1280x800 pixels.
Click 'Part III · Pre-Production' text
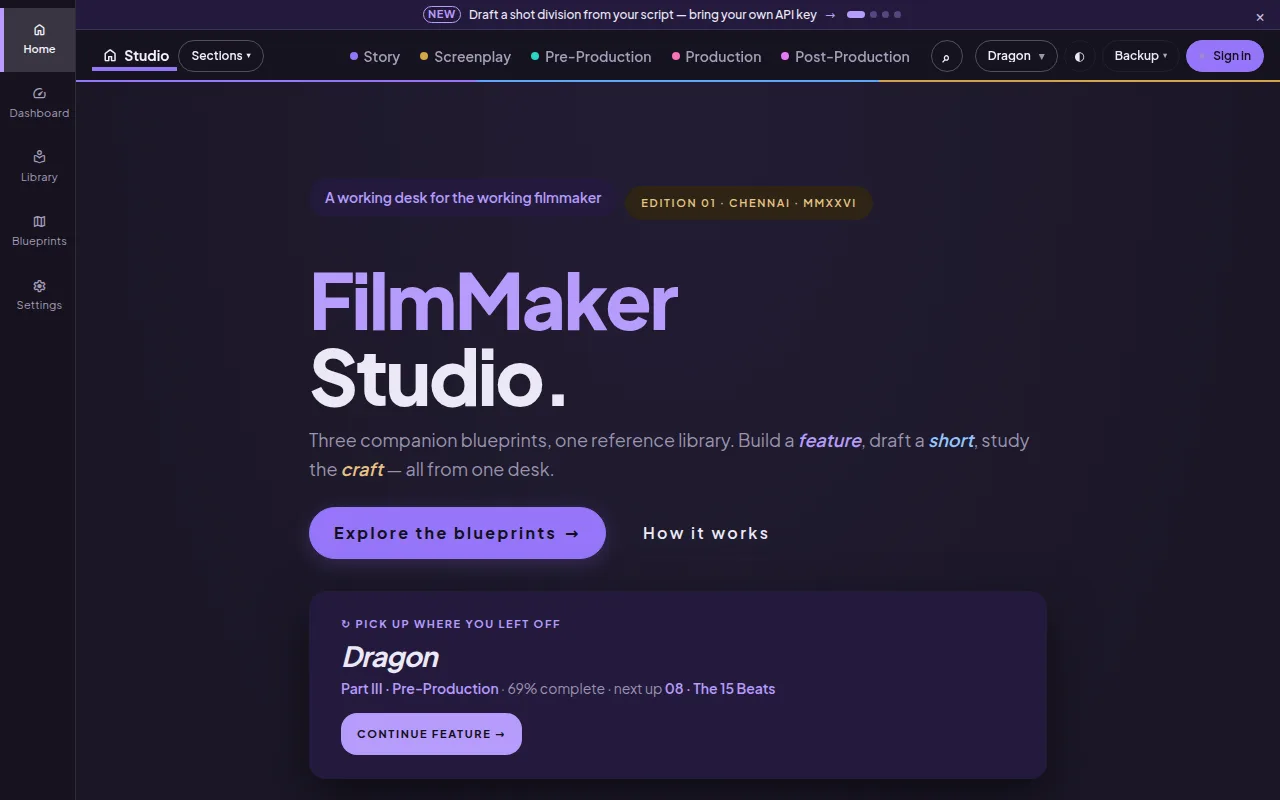420,689
